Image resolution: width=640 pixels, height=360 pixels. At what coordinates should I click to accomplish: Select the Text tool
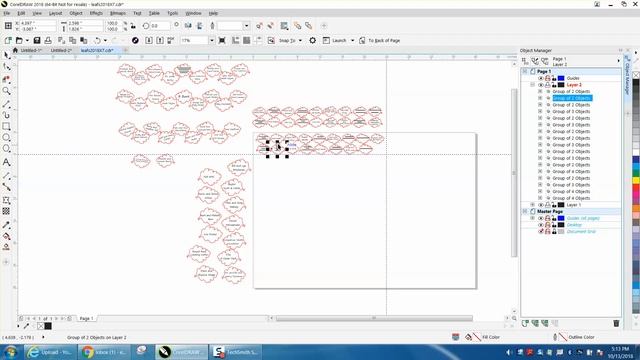(x=6, y=162)
